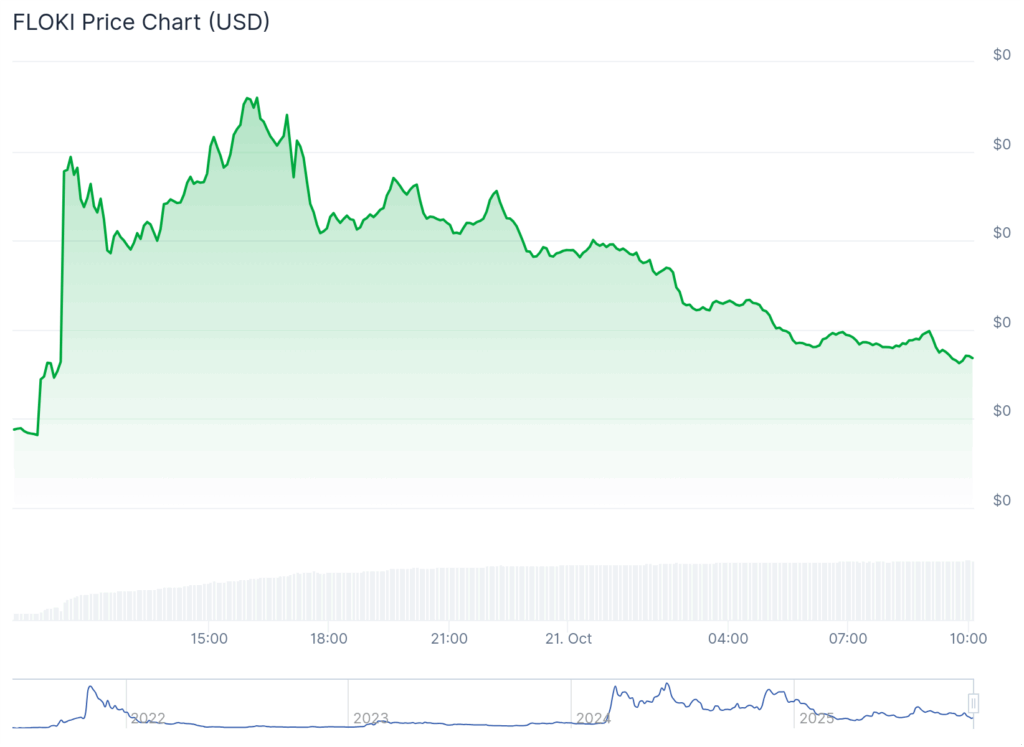The height and width of the screenshot is (747, 1024).
Task: Click the 10:00 time axis label
Action: (968, 638)
